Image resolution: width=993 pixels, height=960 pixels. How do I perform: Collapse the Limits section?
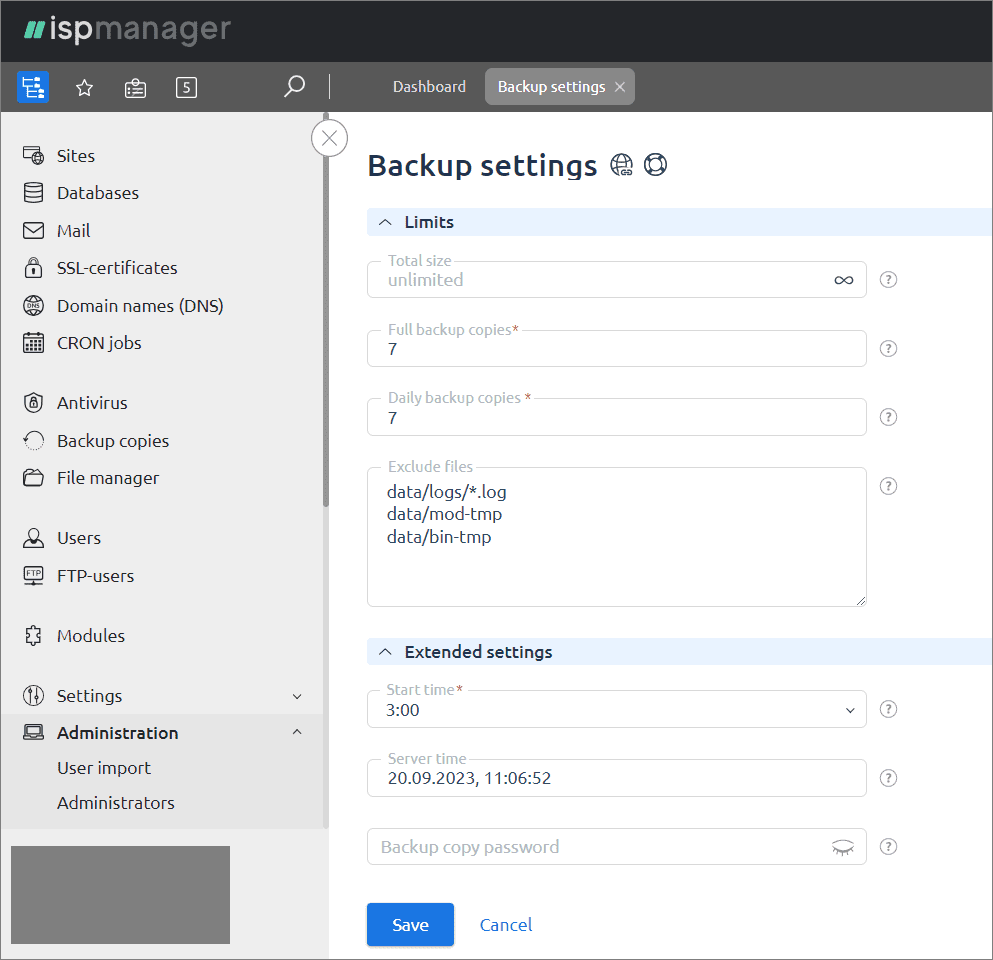[386, 222]
